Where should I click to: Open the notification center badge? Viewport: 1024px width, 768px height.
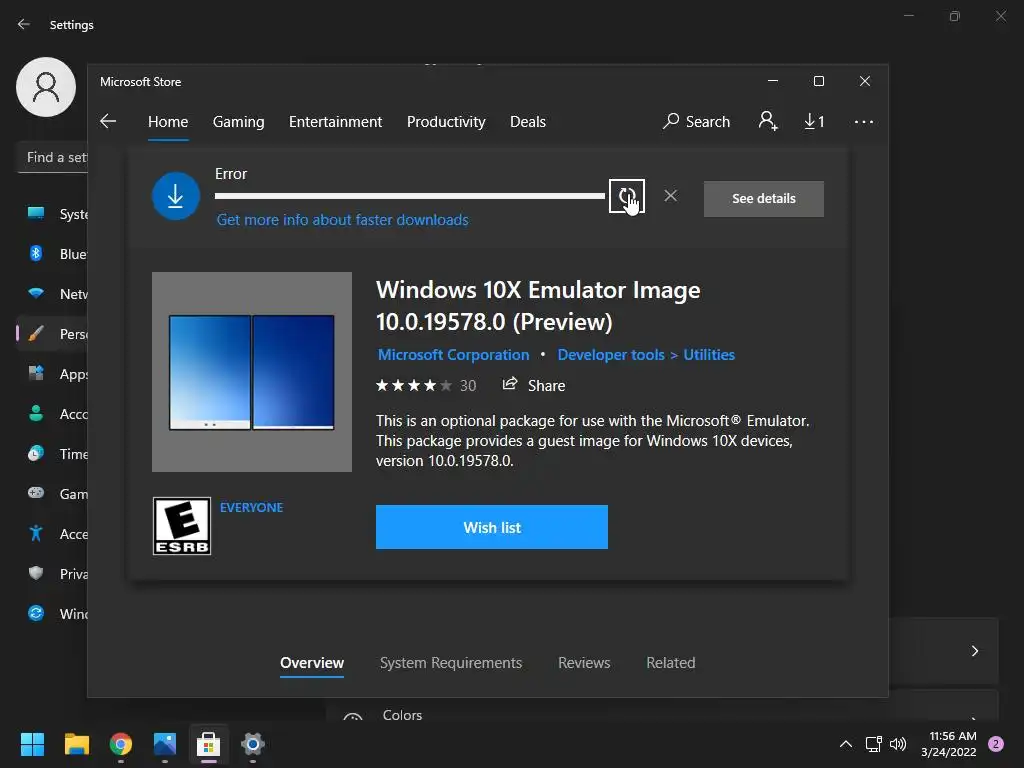[x=996, y=744]
